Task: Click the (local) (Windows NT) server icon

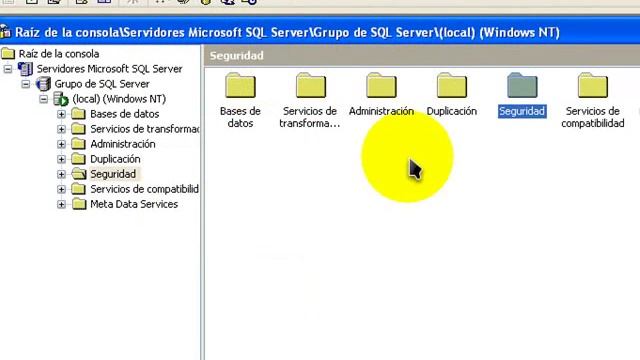Action: pyautogui.click(x=61, y=99)
